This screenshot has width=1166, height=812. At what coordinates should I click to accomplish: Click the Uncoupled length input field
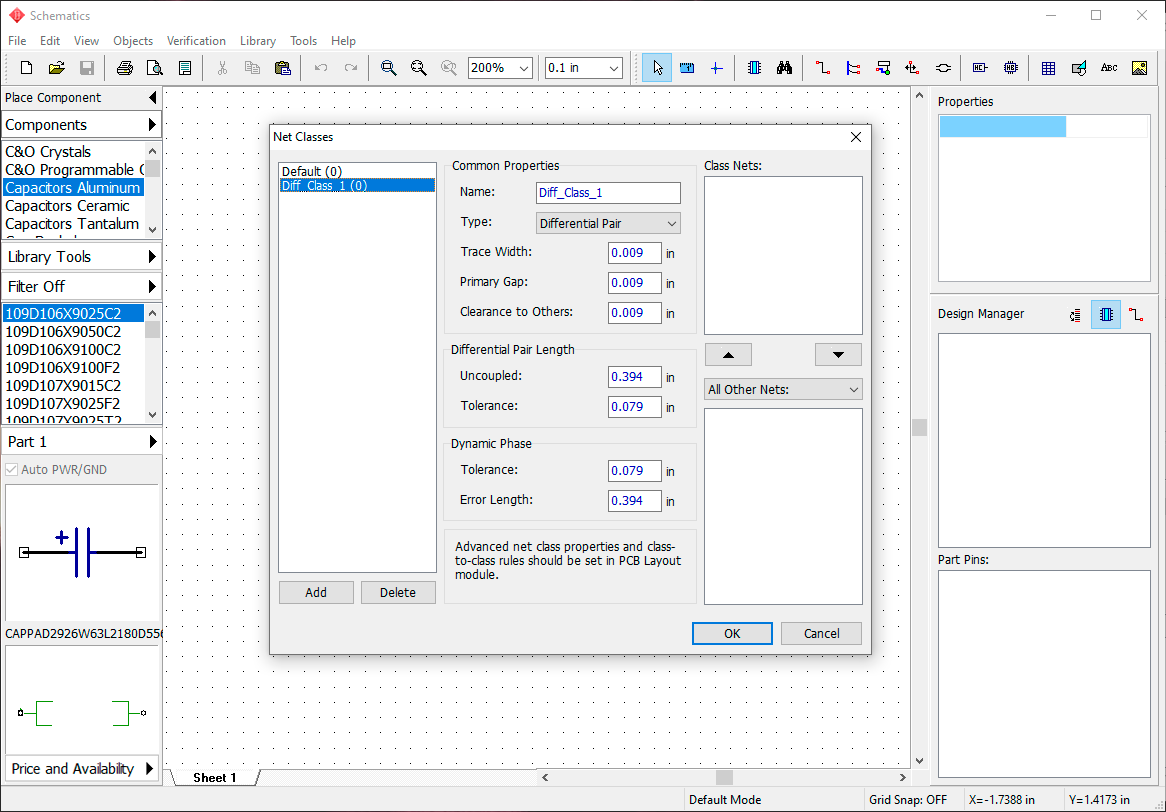point(634,377)
